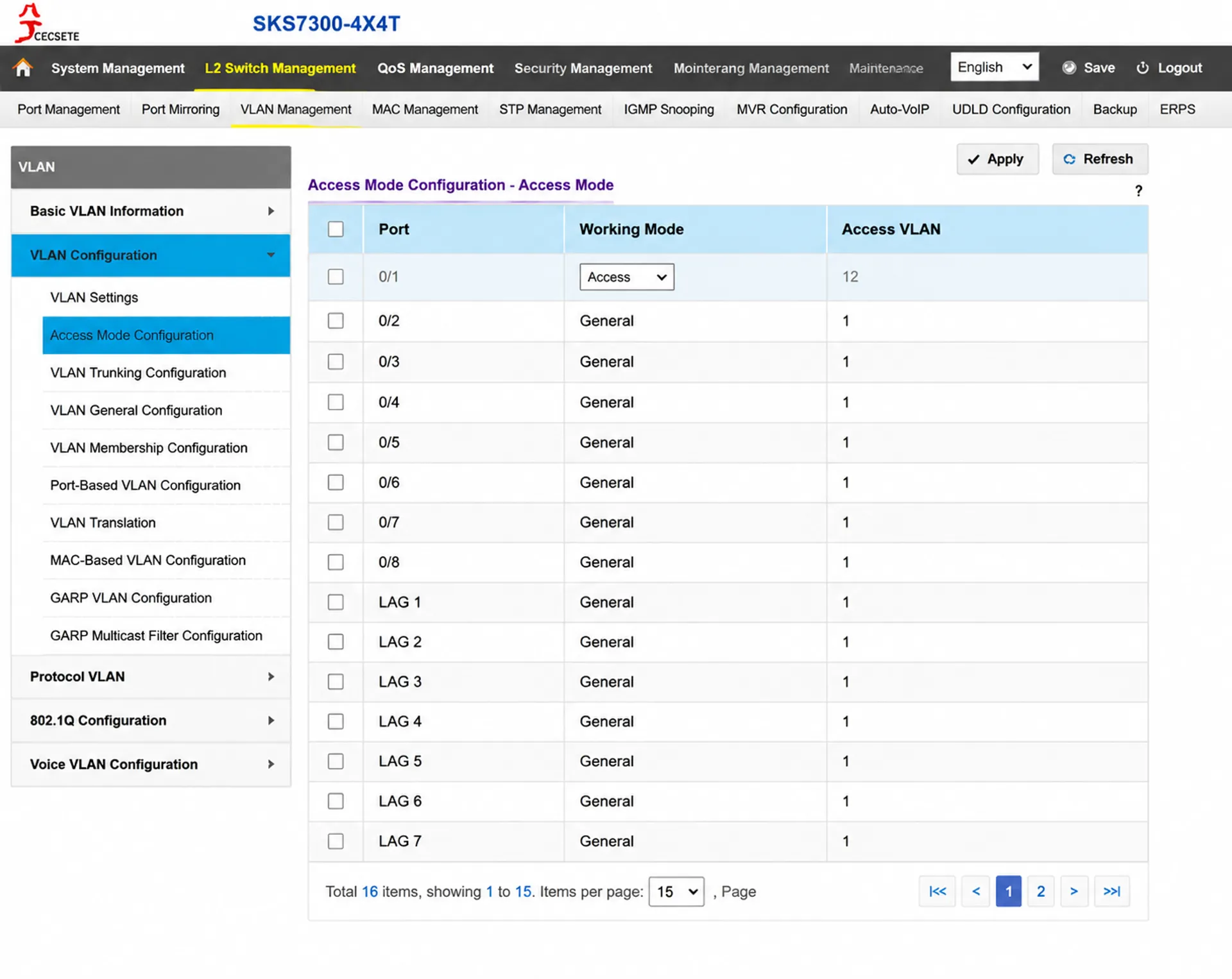
Task: Check the box for port 0/5
Action: tap(336, 443)
